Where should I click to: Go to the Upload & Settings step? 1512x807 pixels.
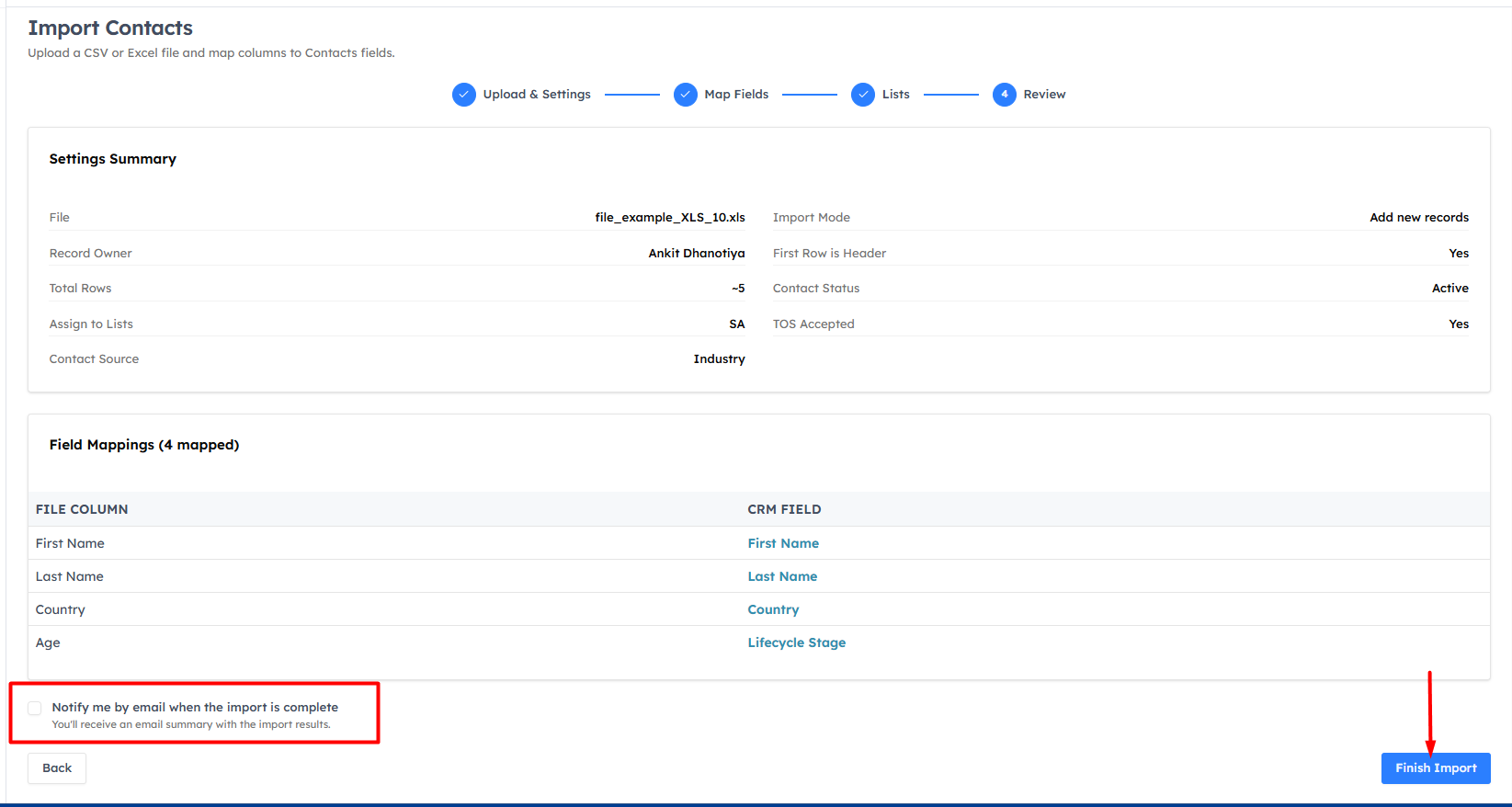537,95
